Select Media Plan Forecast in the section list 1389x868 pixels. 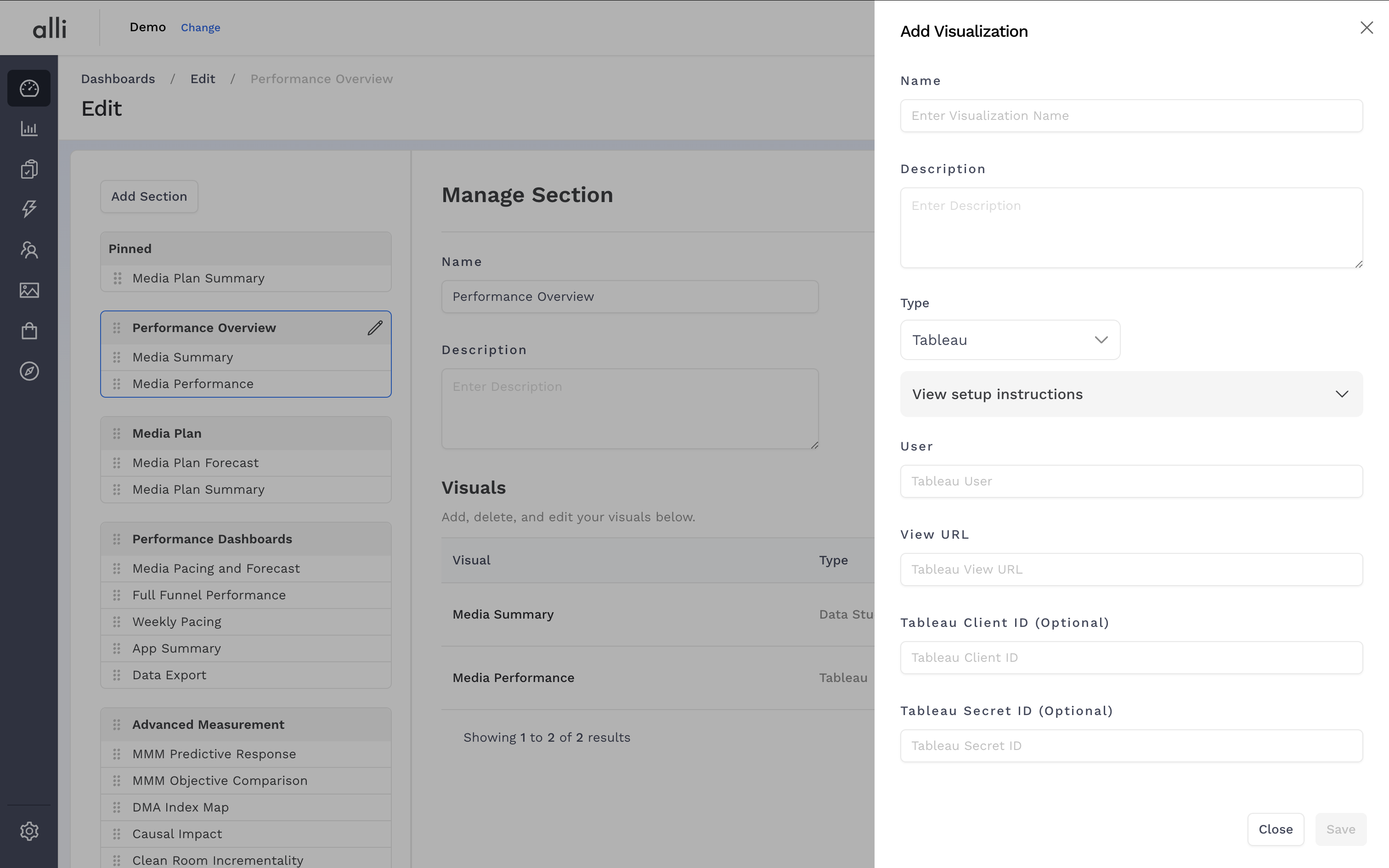[x=195, y=463]
